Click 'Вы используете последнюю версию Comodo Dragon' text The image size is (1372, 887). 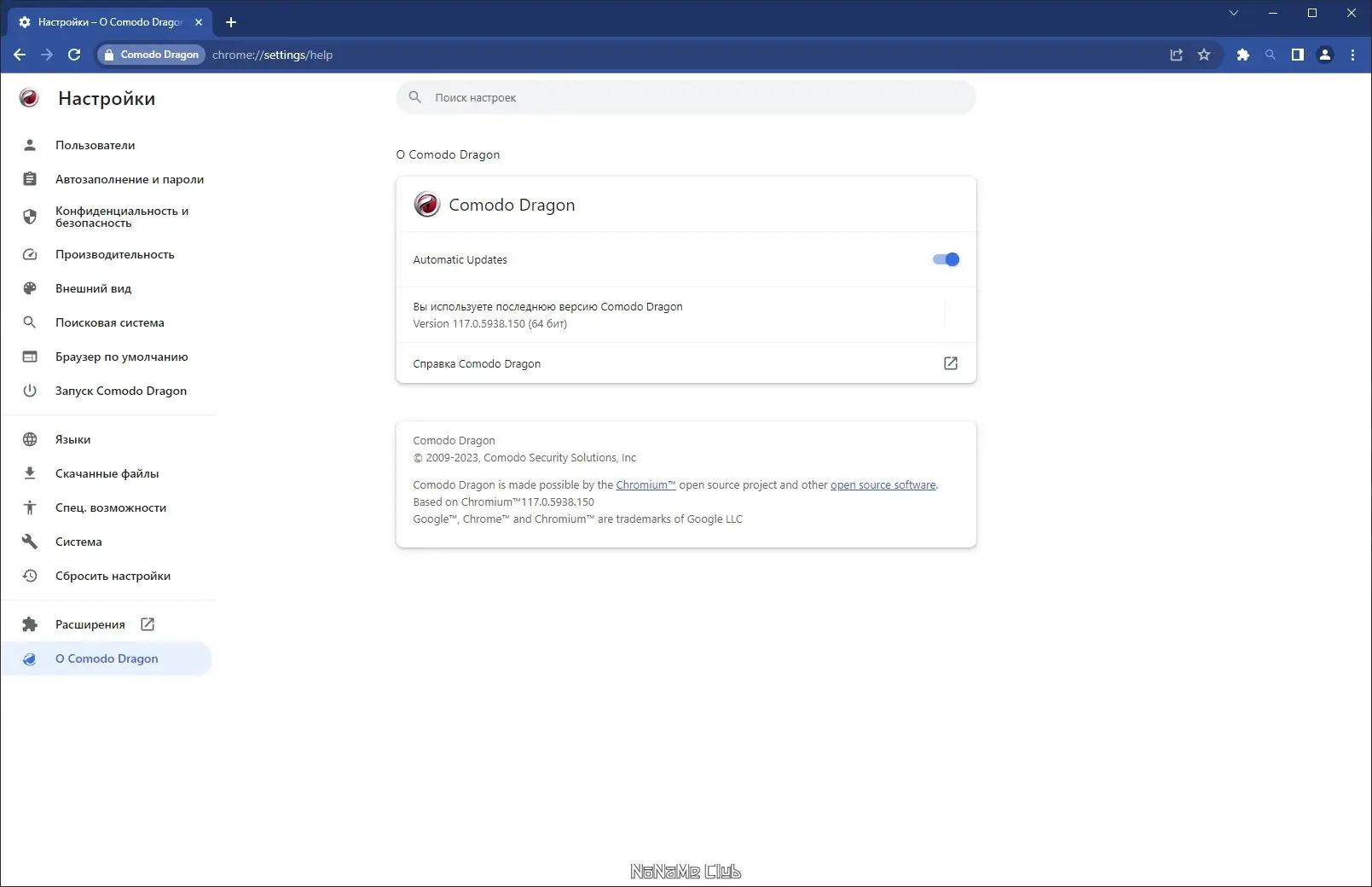pos(547,306)
